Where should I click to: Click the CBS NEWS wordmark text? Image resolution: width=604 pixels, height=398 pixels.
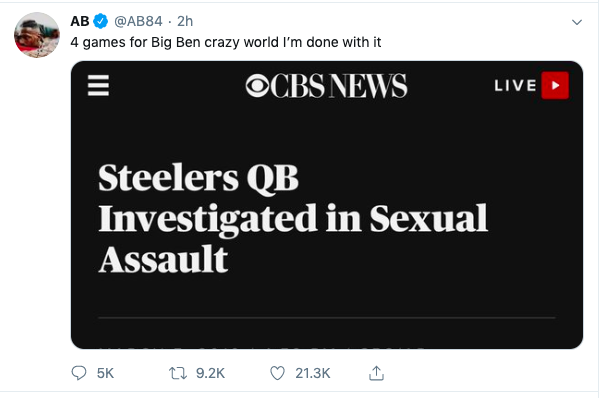pos(339,86)
